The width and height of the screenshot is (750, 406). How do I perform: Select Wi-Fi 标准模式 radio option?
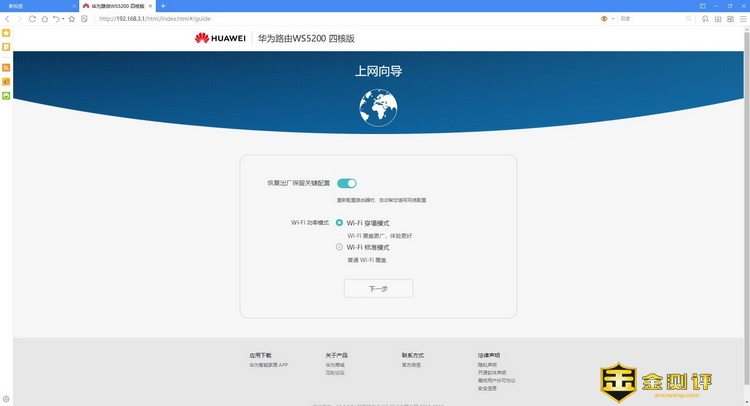click(340, 246)
